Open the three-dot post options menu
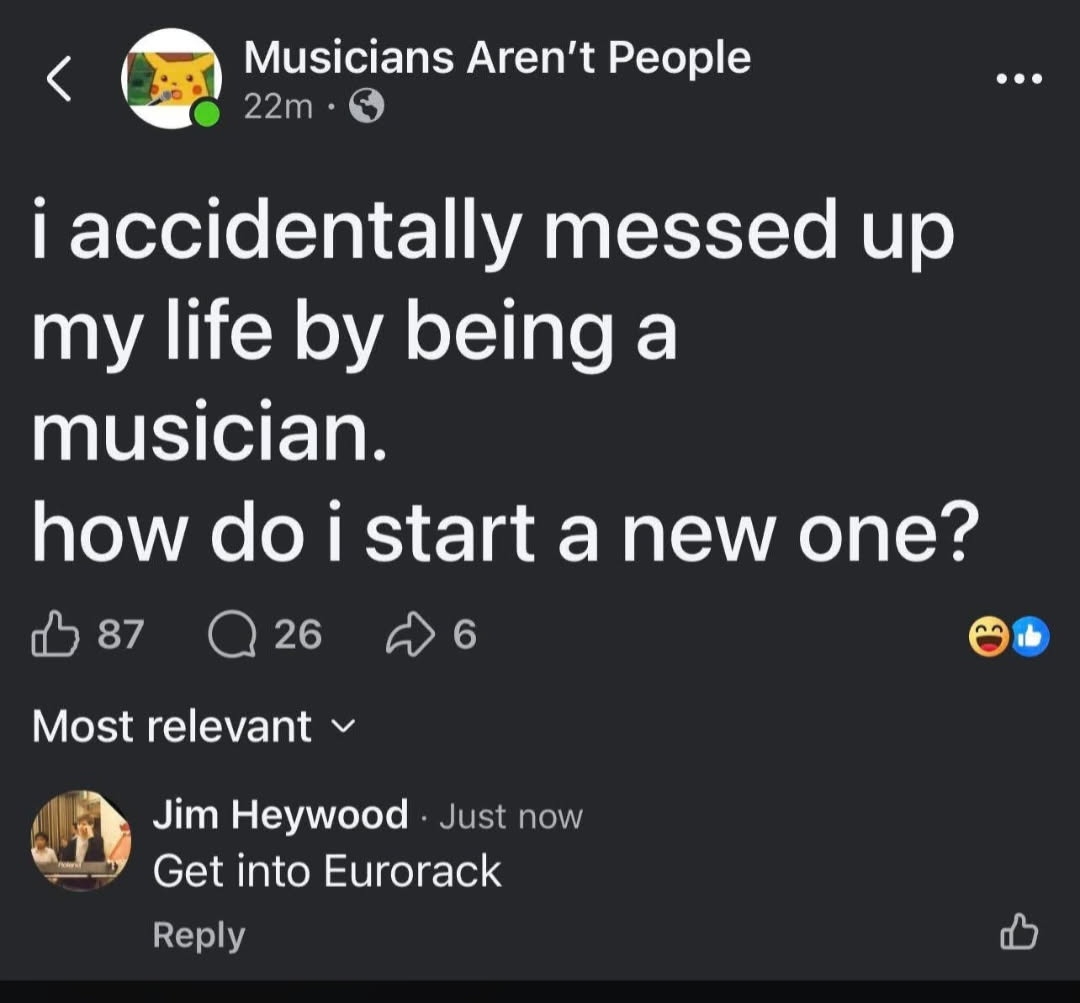The width and height of the screenshot is (1080, 1003). coord(1017,78)
